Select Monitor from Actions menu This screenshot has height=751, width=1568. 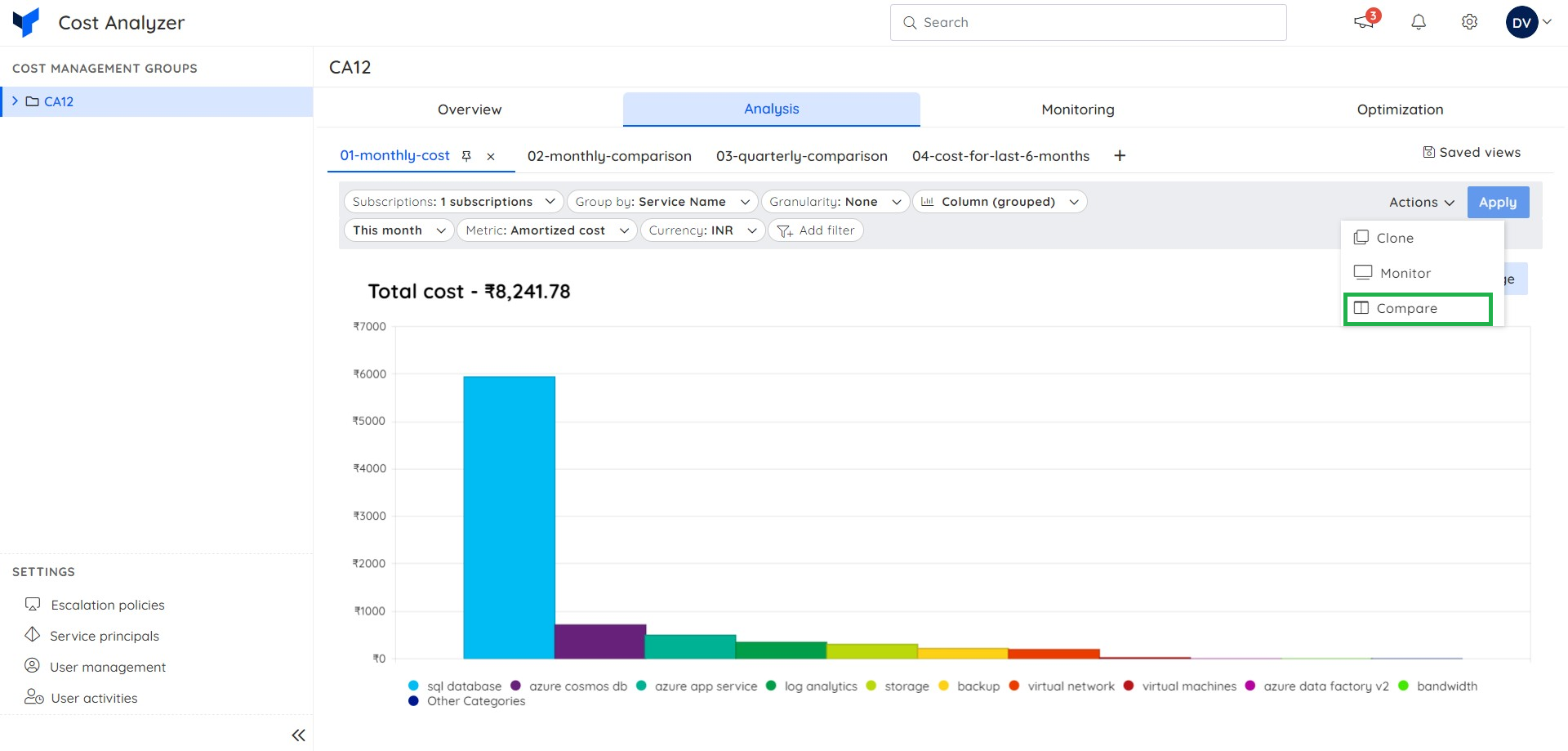pyautogui.click(x=1421, y=273)
